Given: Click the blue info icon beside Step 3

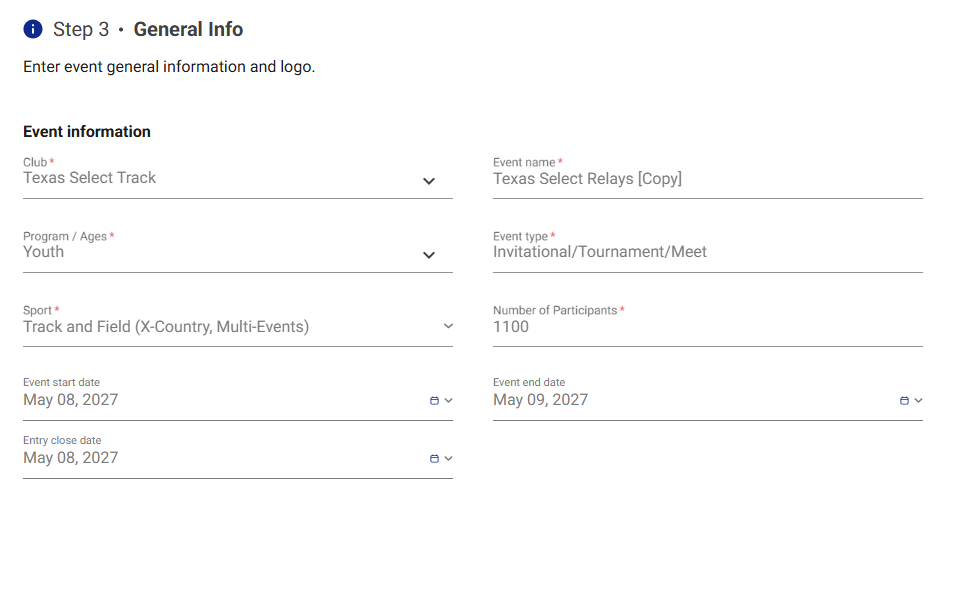Looking at the screenshot, I should click(33, 29).
